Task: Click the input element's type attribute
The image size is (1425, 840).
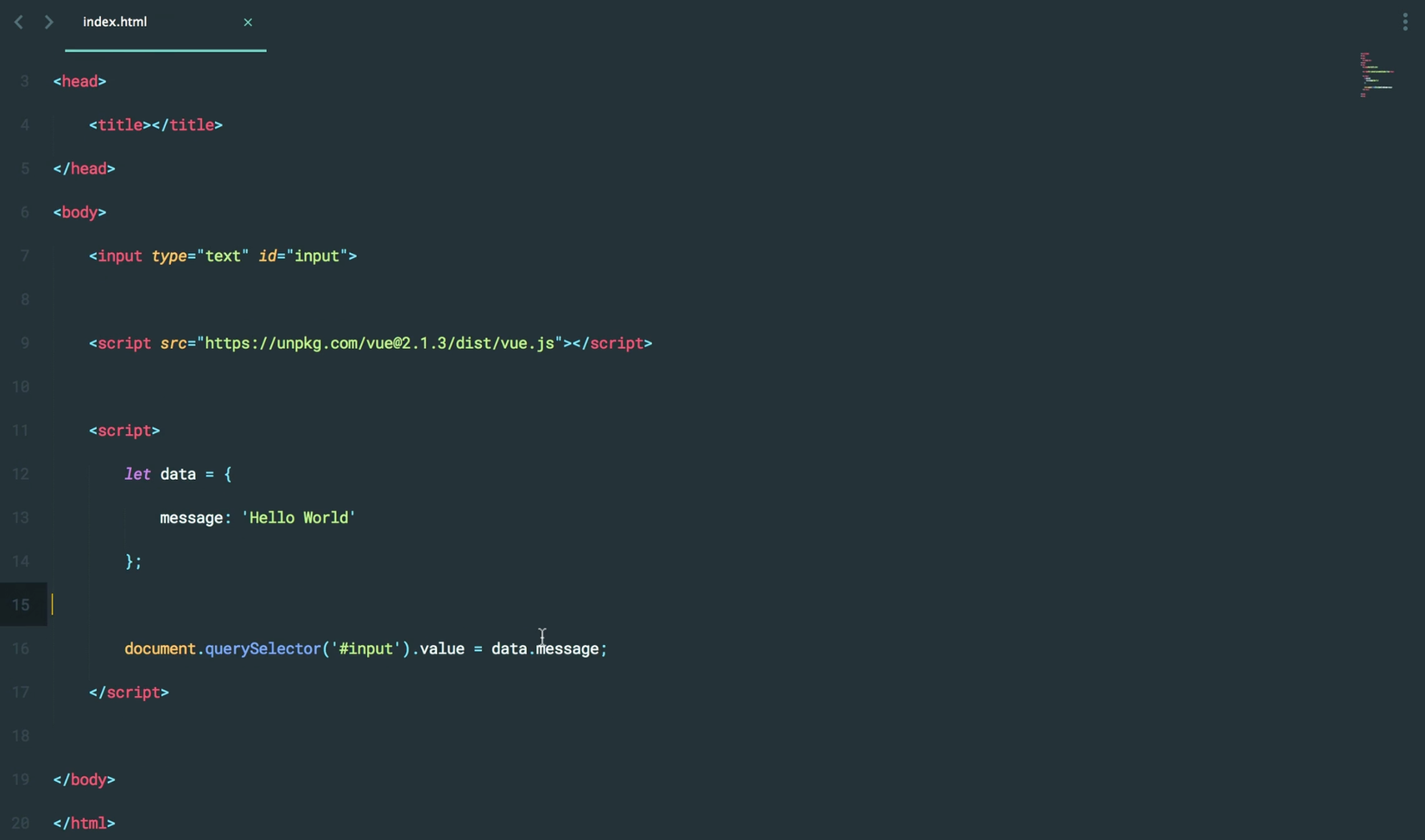Action: [169, 256]
